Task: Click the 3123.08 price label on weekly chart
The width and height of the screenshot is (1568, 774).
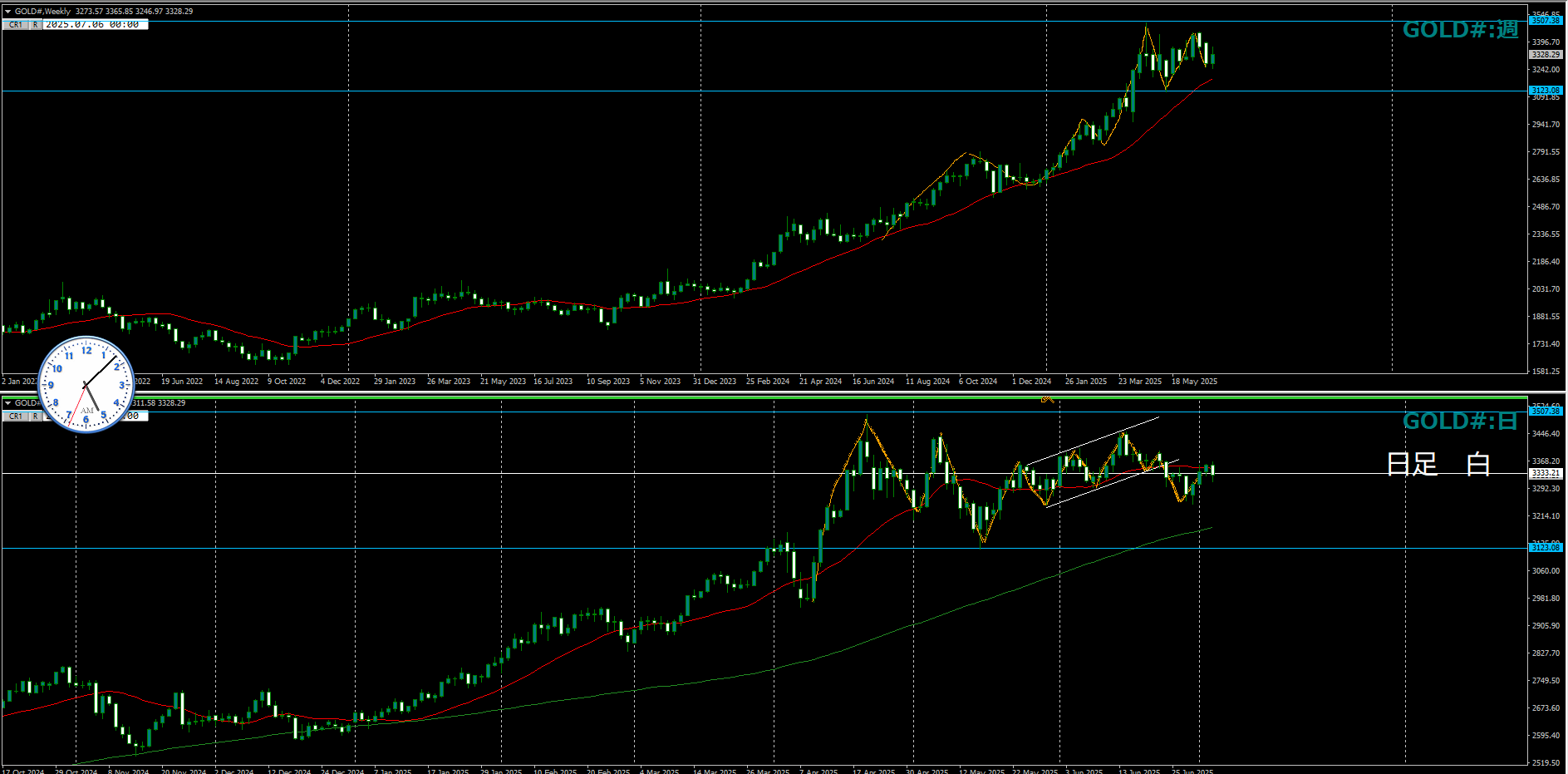Action: 1546,90
